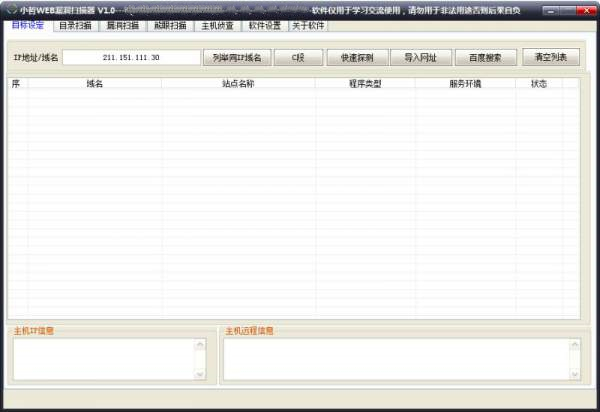This screenshot has height=412, width=600.
Task: Open the fourth scan tab before 主机侦查
Action: coord(170,26)
